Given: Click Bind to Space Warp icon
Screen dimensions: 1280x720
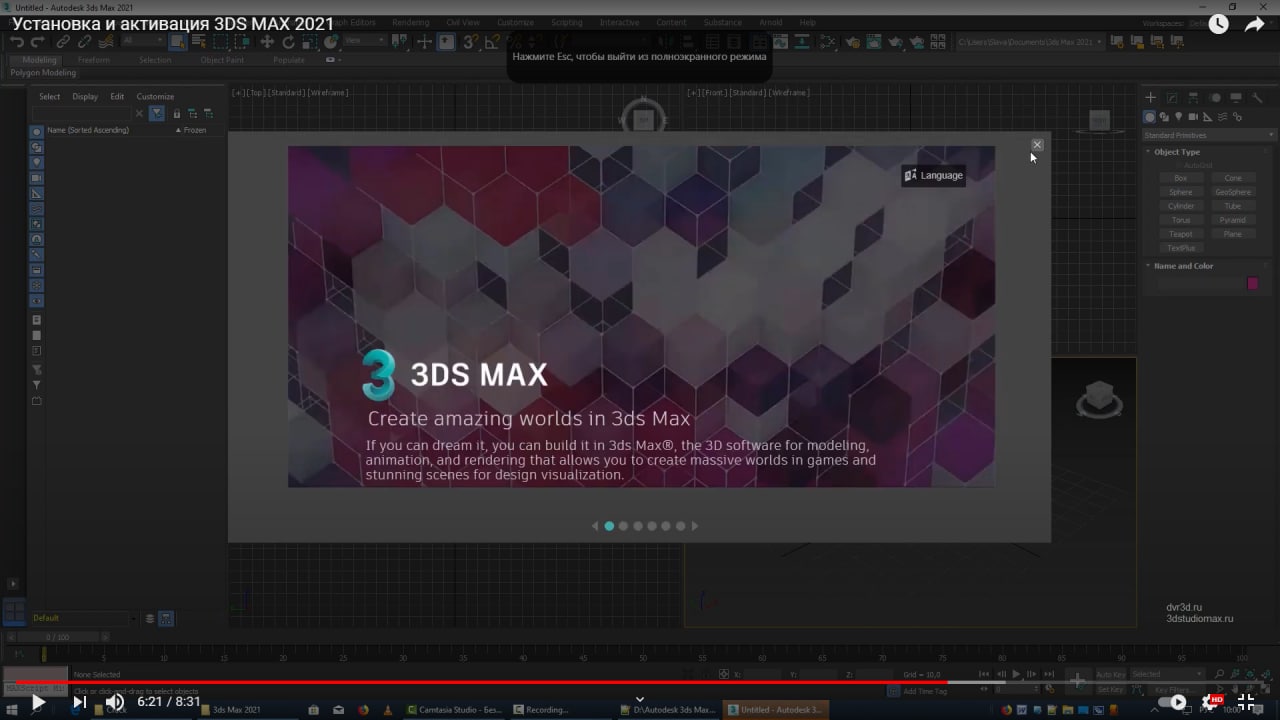Looking at the screenshot, I should 105,42.
